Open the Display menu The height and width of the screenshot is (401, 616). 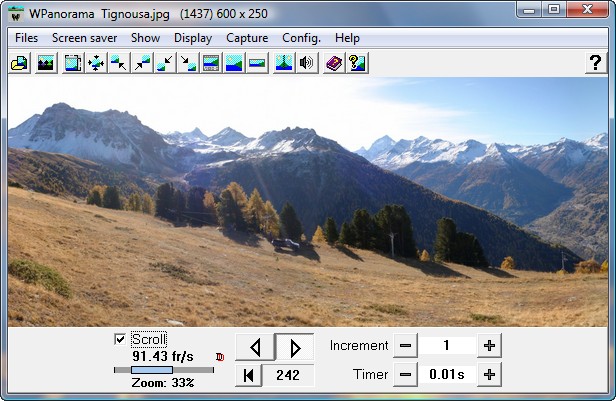tap(193, 38)
